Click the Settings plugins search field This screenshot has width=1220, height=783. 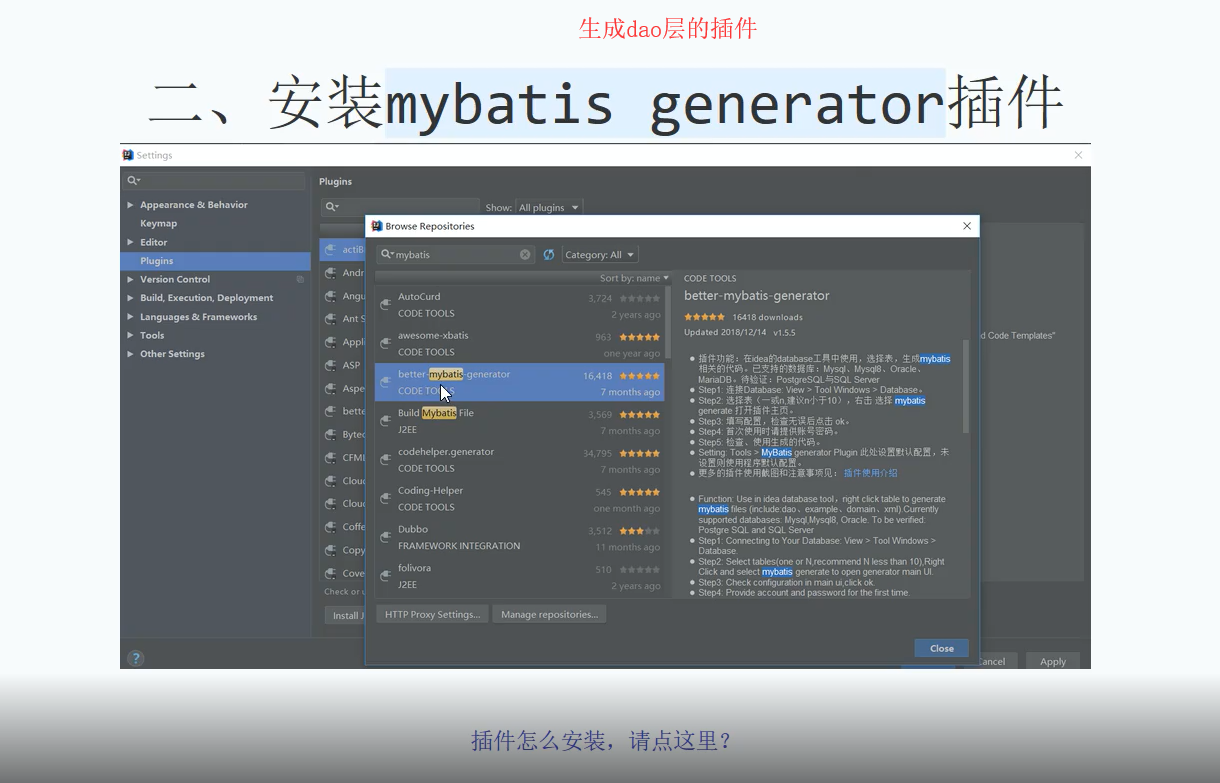pos(400,208)
